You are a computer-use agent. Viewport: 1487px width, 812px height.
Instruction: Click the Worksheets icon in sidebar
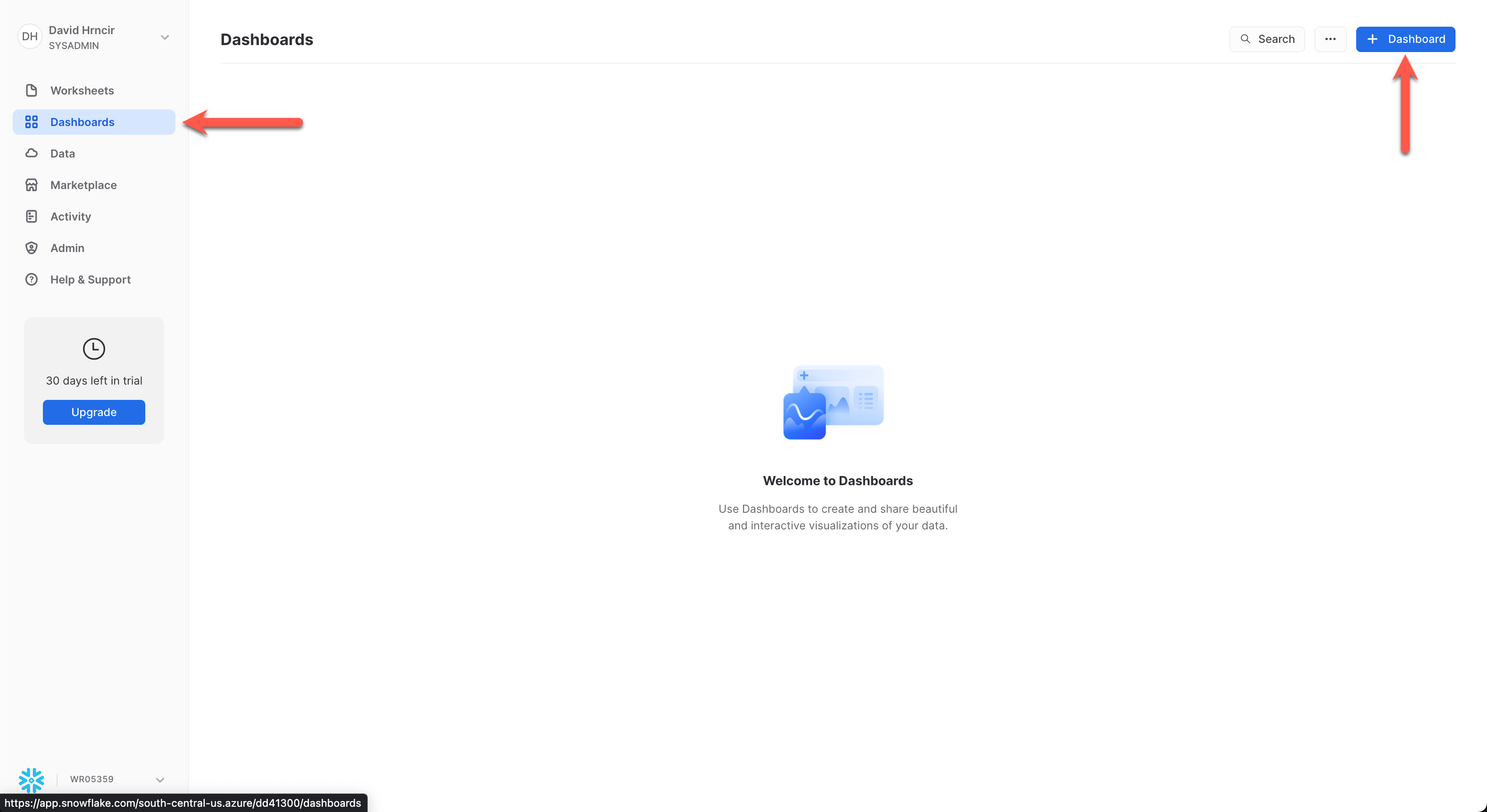31,90
